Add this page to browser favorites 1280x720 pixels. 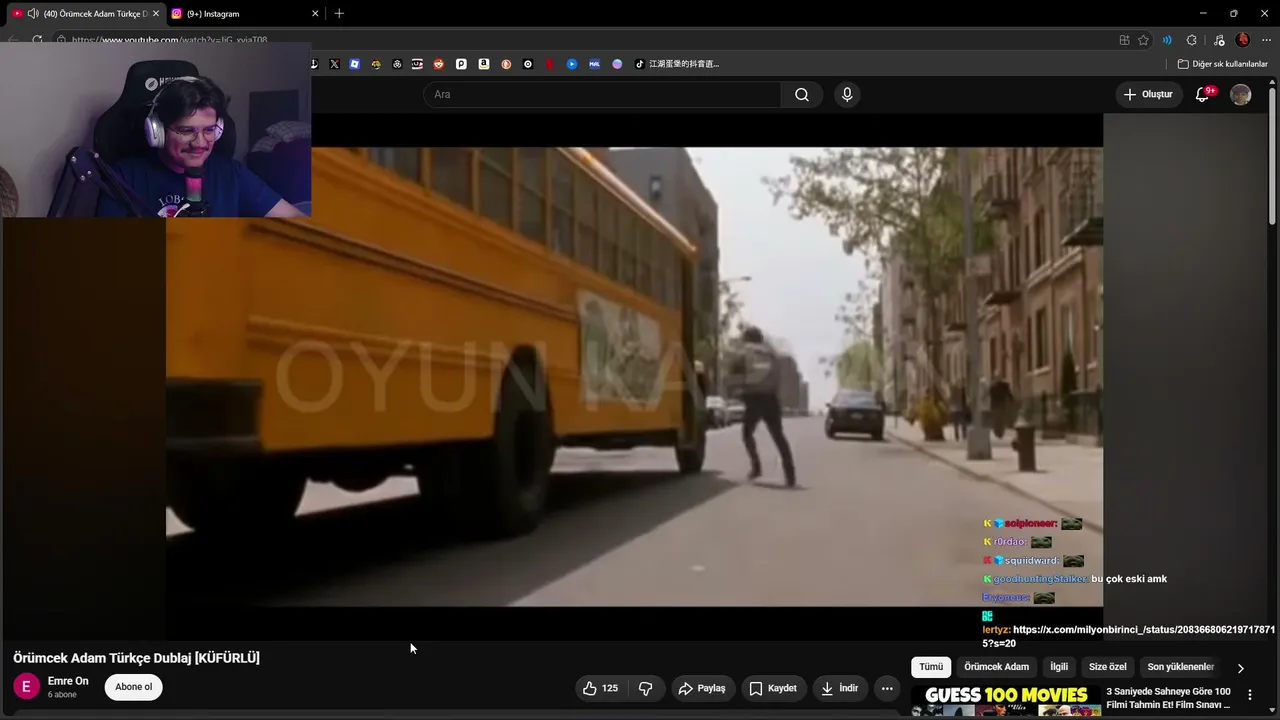(x=1144, y=40)
